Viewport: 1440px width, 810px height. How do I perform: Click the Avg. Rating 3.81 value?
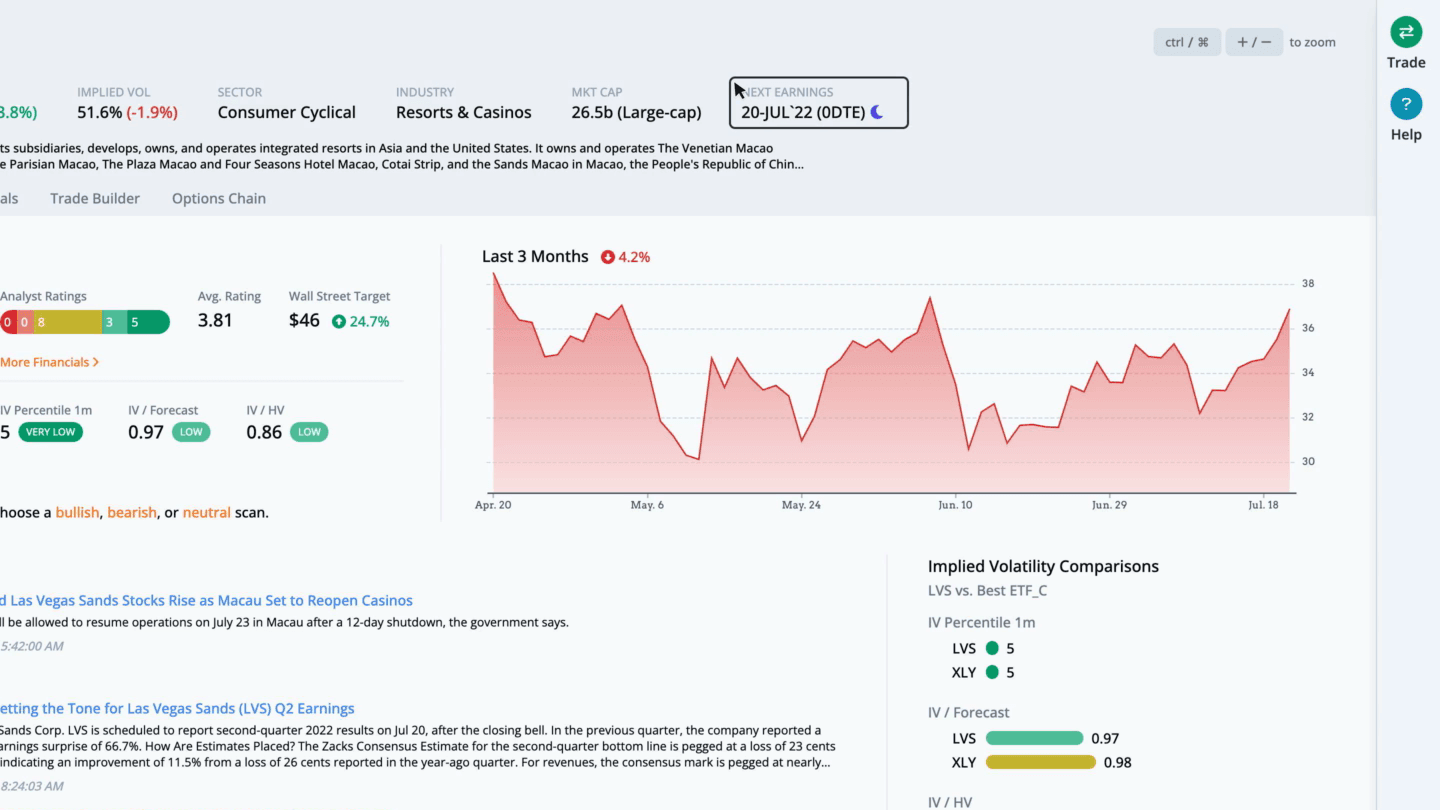[215, 321]
